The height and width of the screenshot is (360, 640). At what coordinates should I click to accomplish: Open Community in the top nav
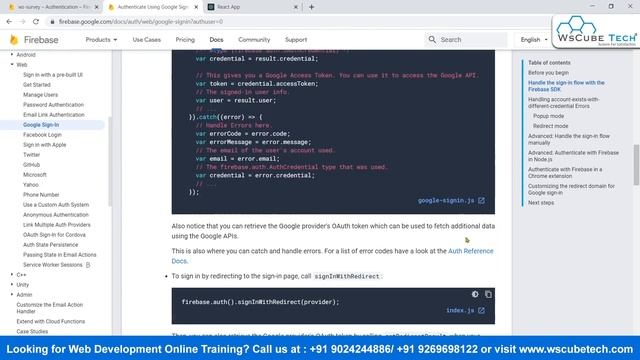(254, 40)
